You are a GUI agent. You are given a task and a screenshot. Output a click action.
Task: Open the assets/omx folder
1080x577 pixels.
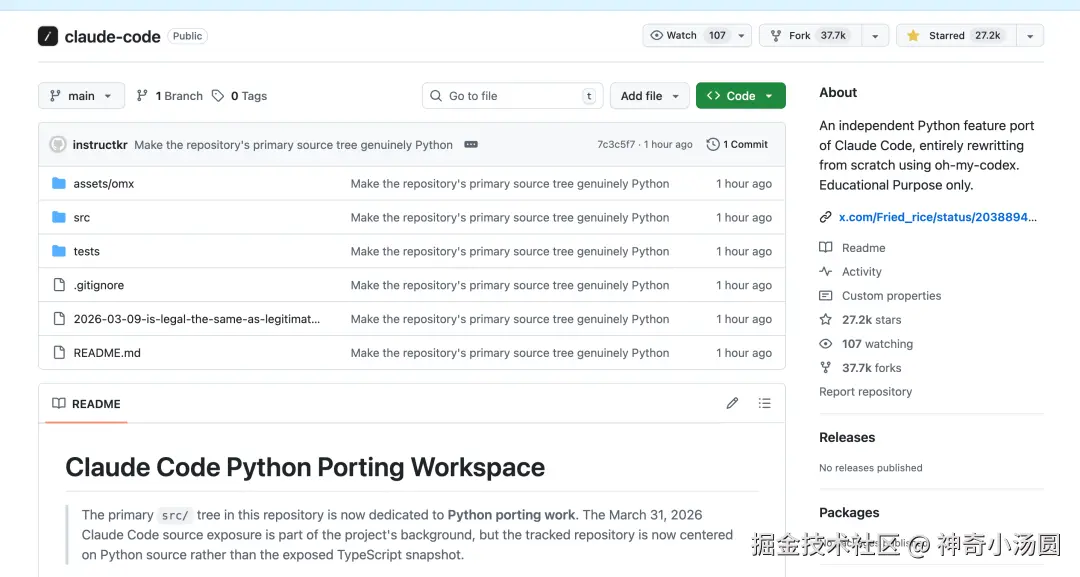pos(104,184)
